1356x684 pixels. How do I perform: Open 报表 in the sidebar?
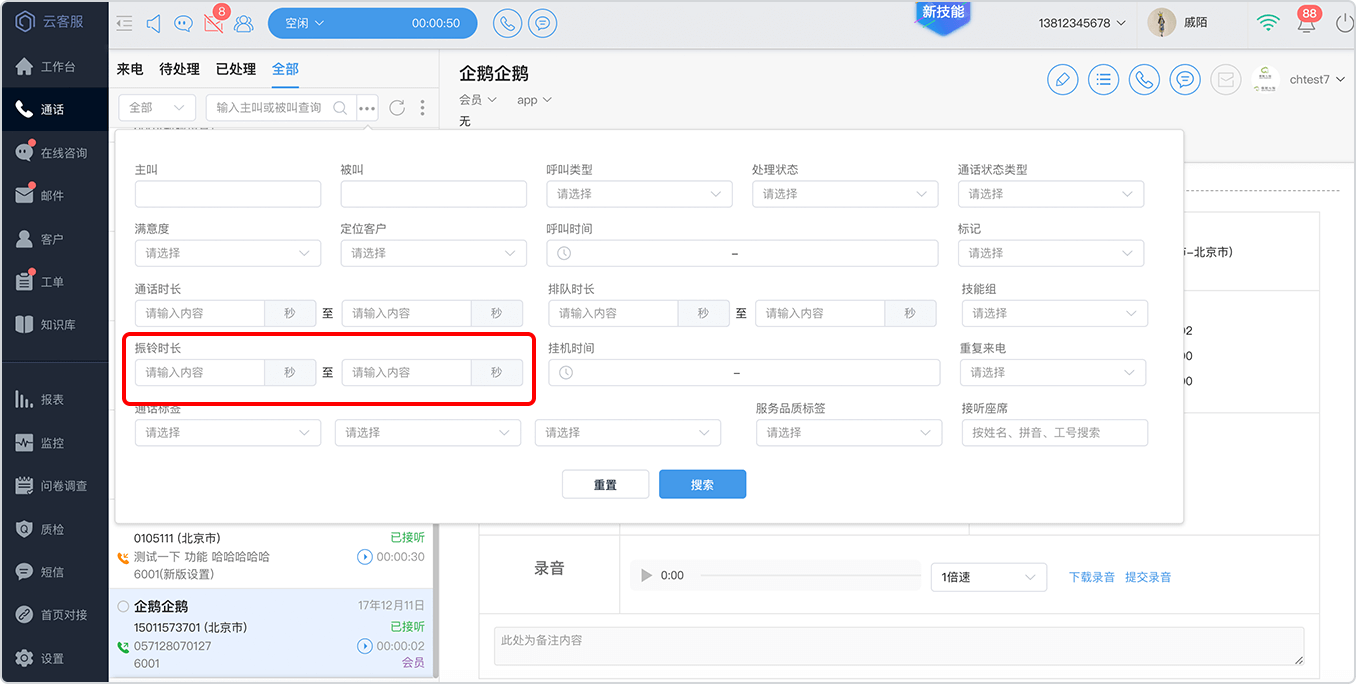[54, 399]
